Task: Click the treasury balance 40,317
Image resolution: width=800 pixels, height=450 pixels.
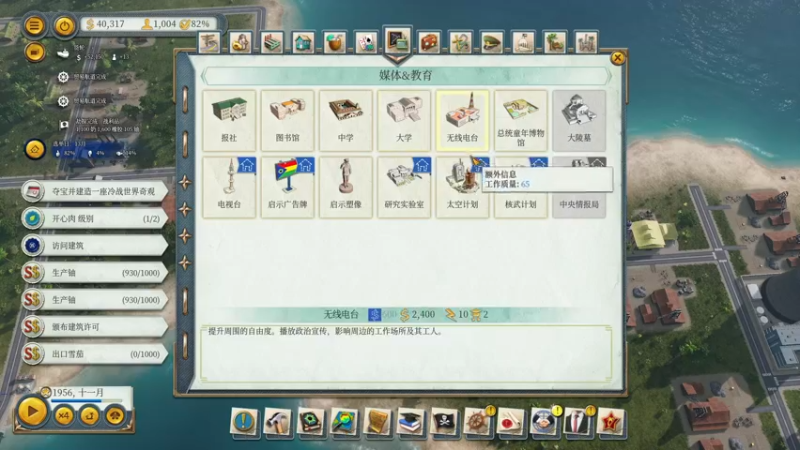Action: [105, 24]
